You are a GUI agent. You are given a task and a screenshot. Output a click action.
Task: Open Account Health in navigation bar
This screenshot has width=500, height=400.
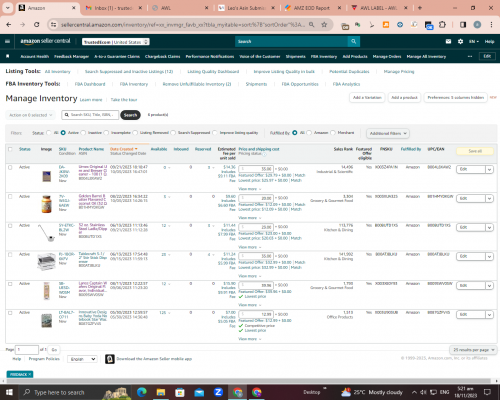(x=35, y=56)
